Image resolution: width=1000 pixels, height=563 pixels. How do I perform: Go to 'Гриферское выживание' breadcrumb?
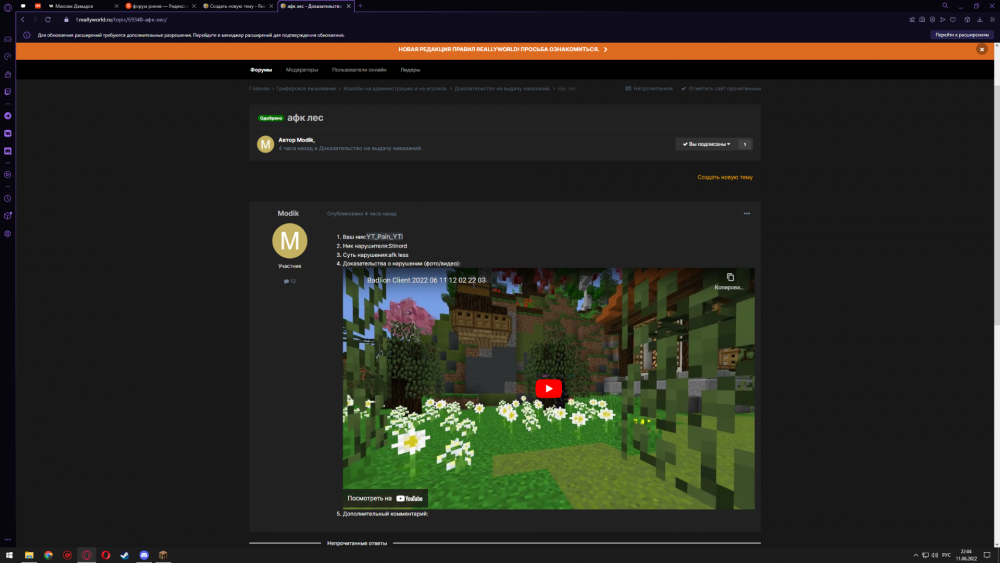(x=306, y=89)
